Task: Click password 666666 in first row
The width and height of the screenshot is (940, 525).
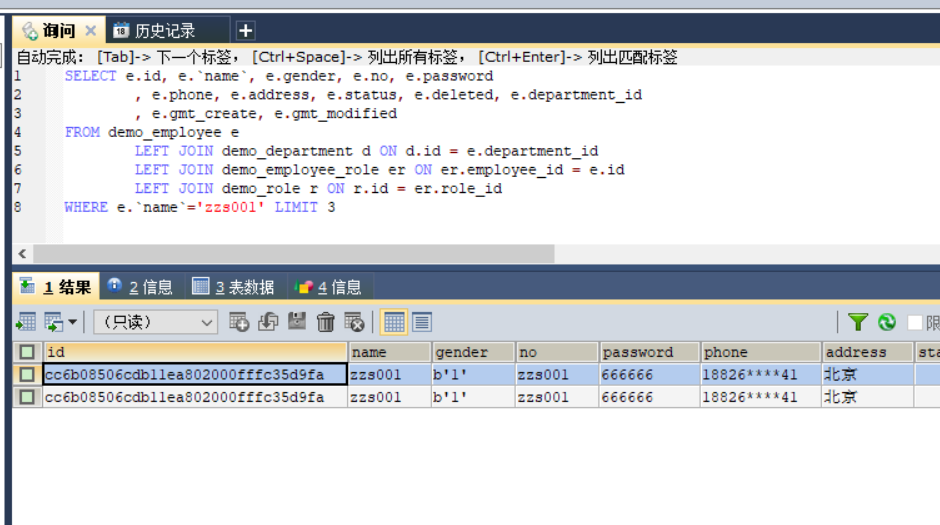Action: click(x=649, y=375)
